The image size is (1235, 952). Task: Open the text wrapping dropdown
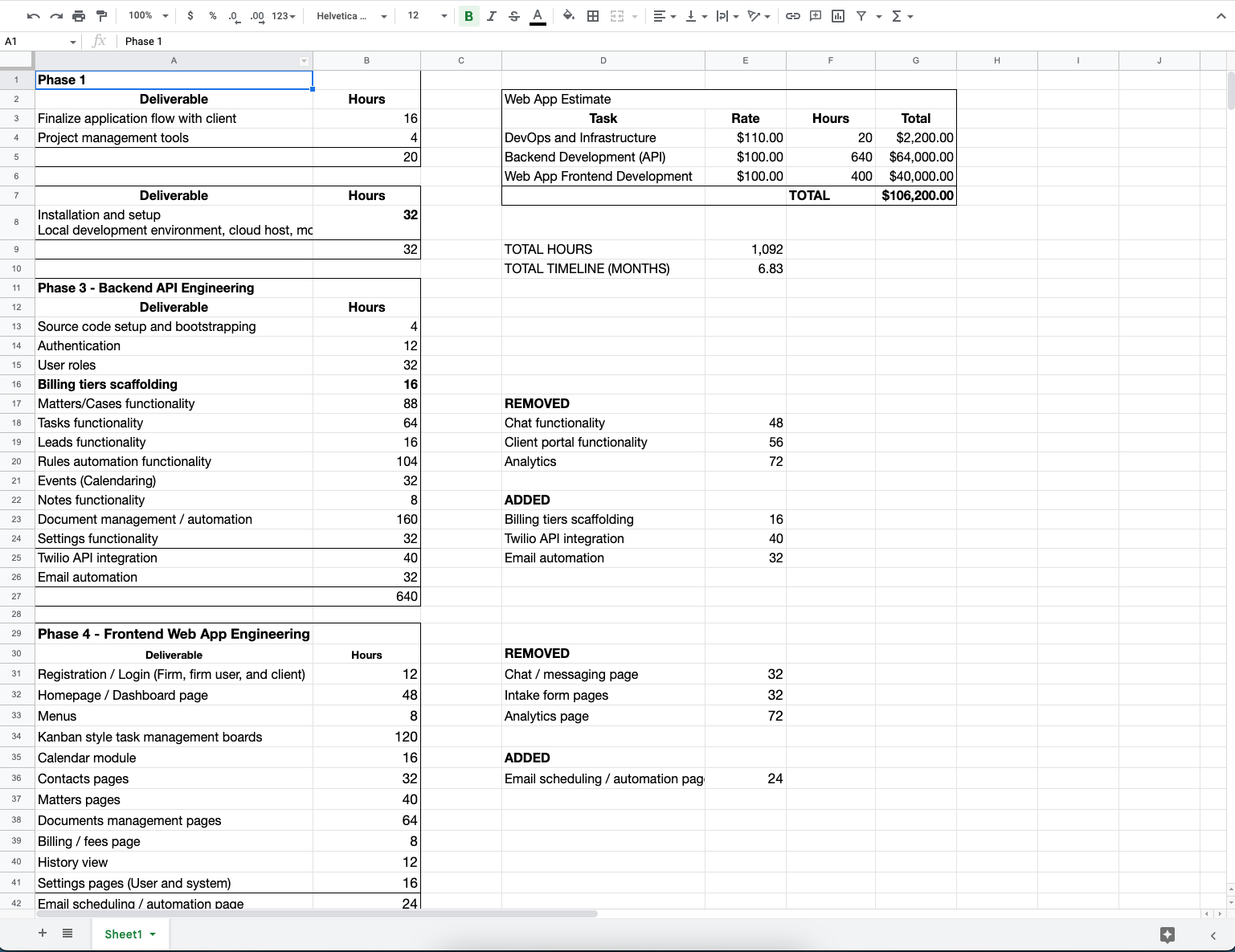coord(726,16)
